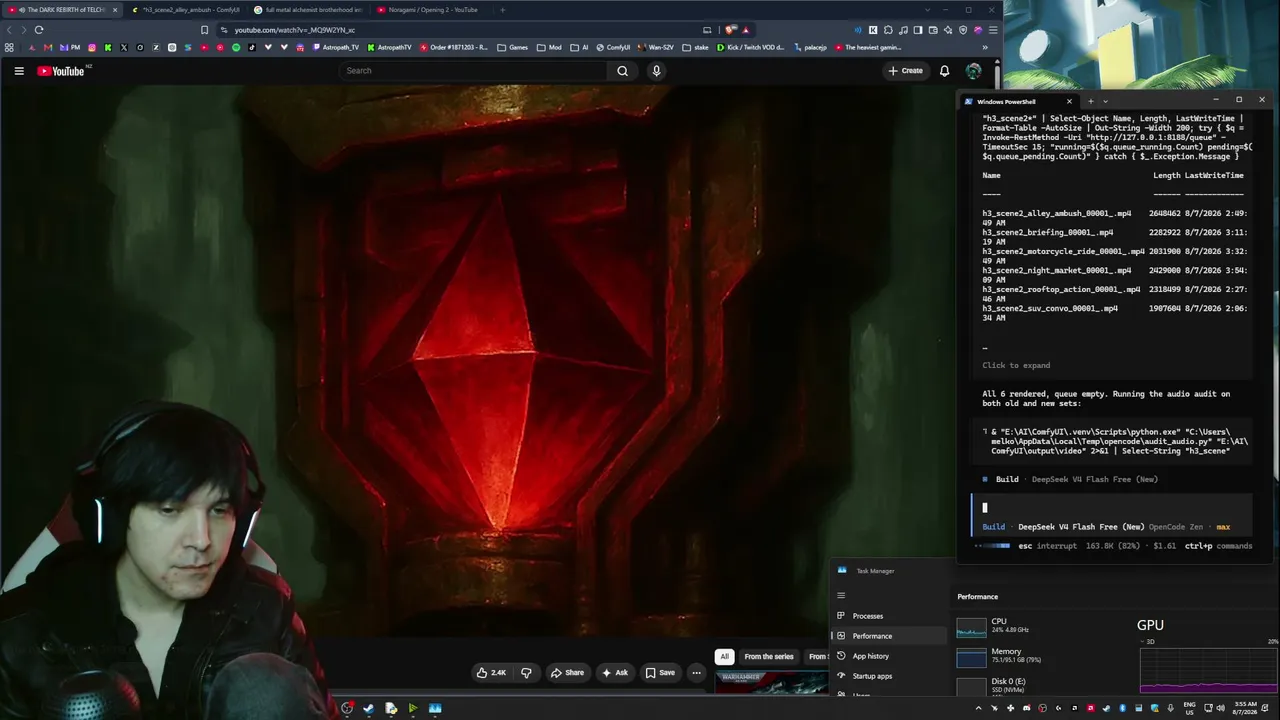Switch to full metal alchemist brotherhood tab
The width and height of the screenshot is (1280, 720).
[x=310, y=10]
